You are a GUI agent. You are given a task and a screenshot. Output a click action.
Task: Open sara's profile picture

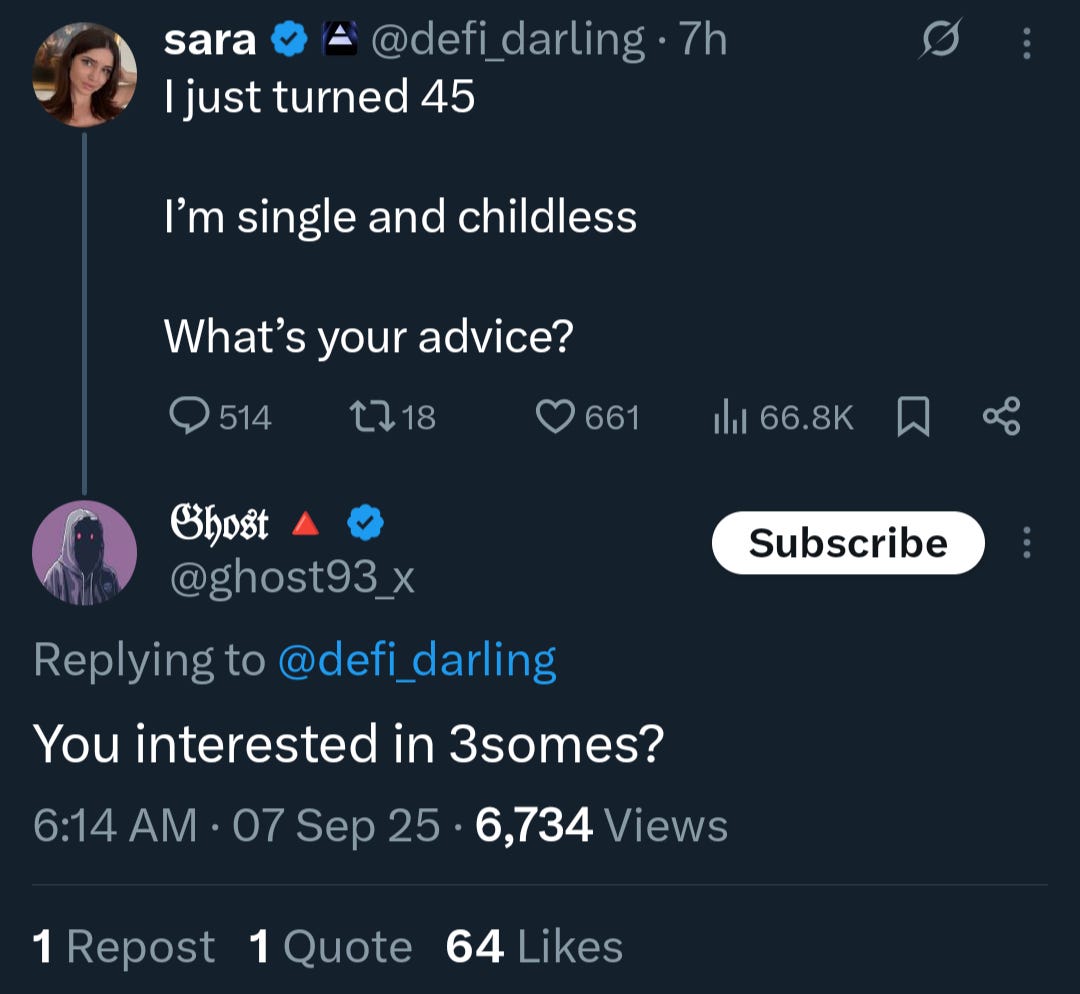coord(84,76)
